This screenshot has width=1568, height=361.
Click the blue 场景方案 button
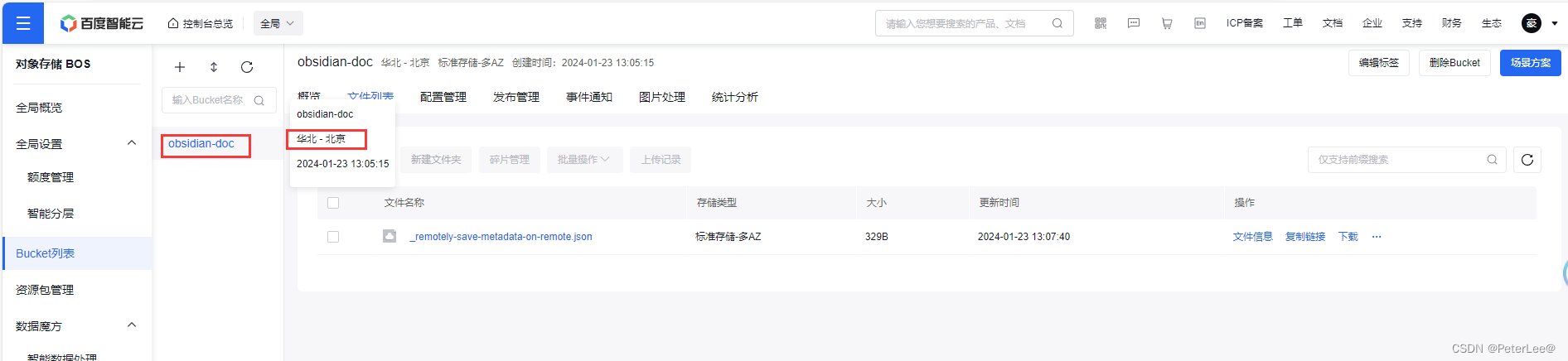1531,63
